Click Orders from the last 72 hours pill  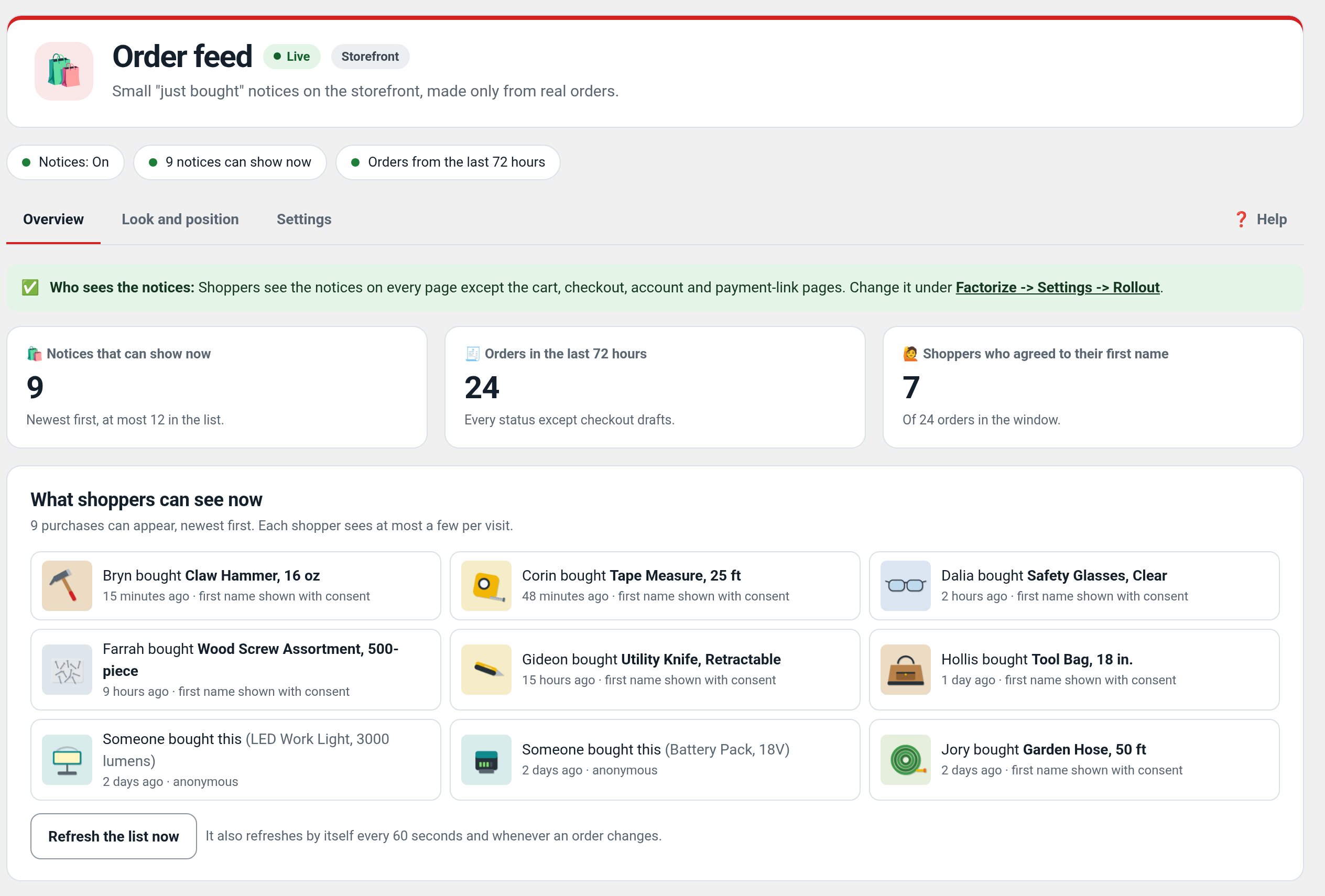coord(448,162)
